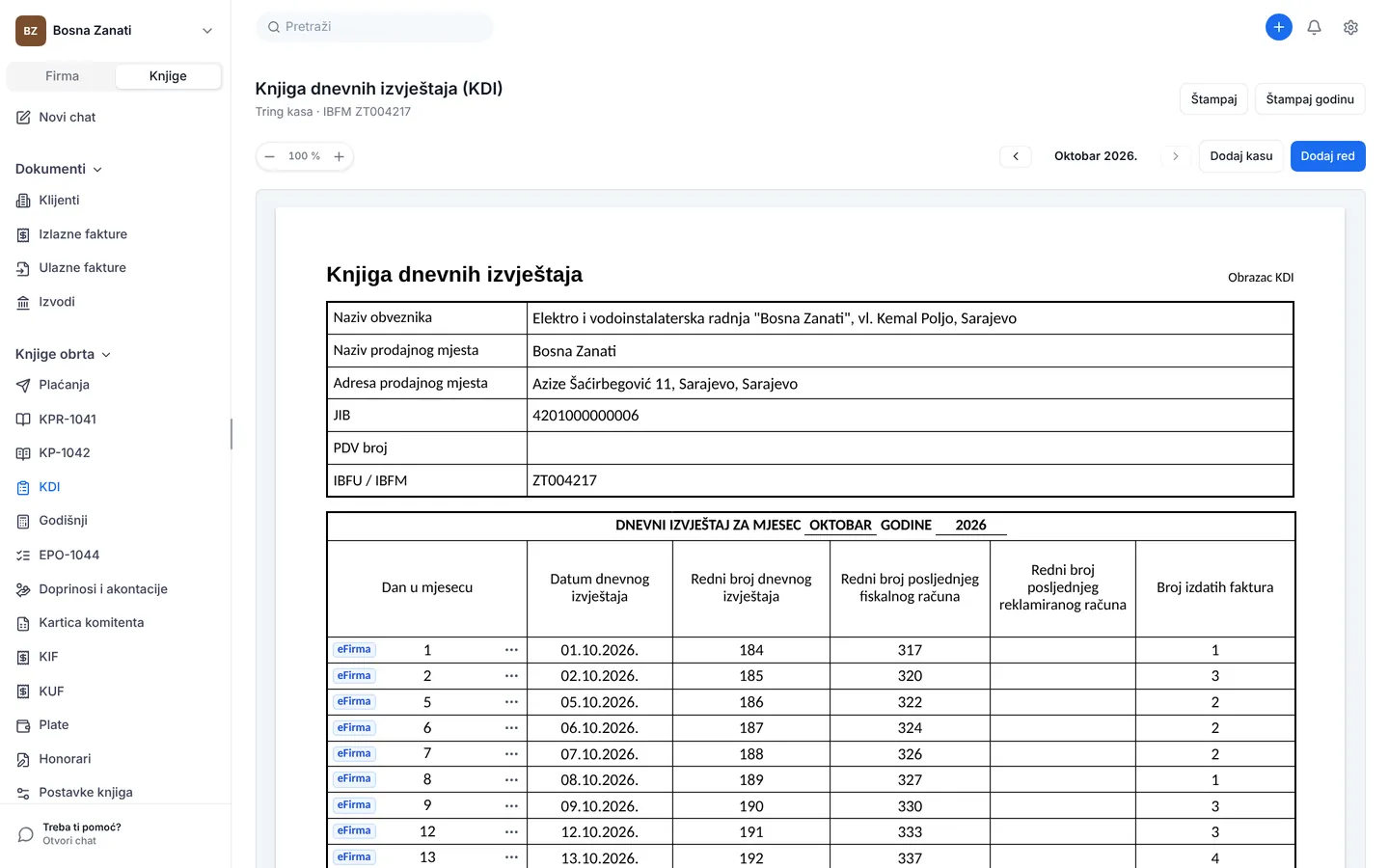Click the Dodaj red button
1389x868 pixels.
[1327, 156]
